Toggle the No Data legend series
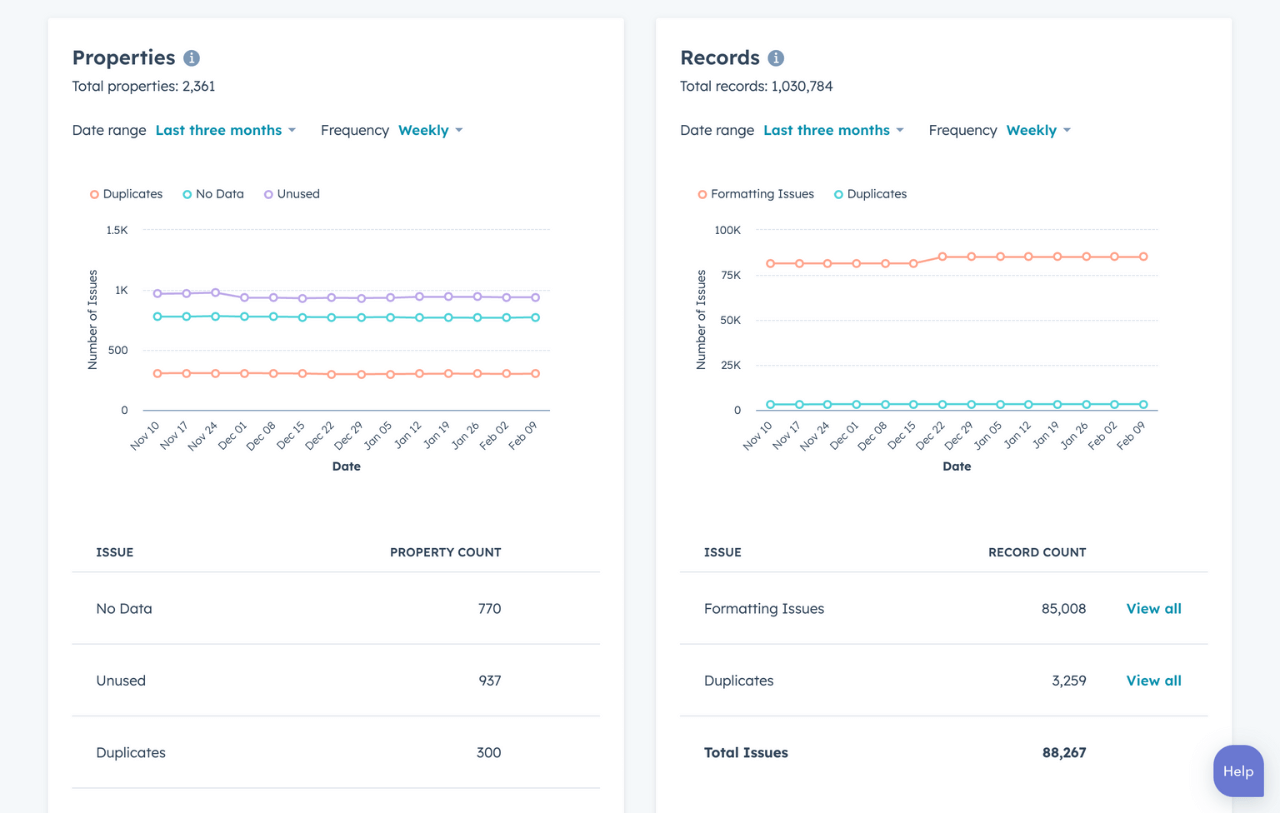1280x813 pixels. point(213,194)
